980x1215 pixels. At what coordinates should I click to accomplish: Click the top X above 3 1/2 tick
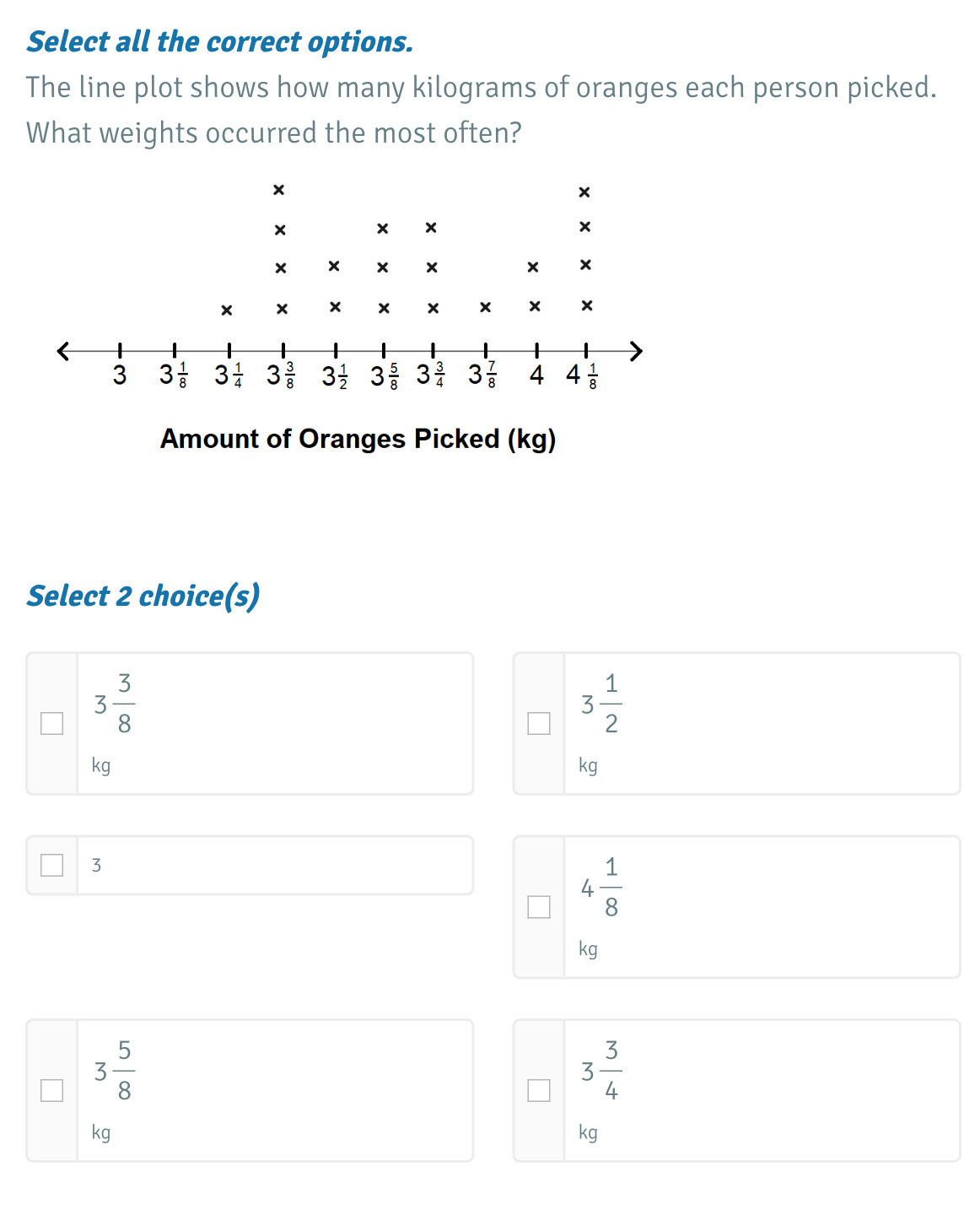click(334, 267)
